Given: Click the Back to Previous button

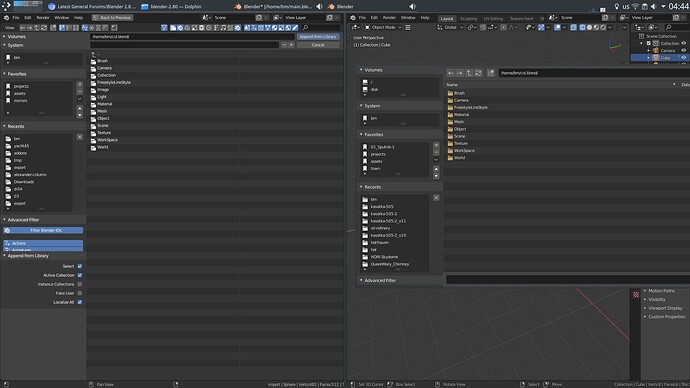Looking at the screenshot, I should pos(112,18).
